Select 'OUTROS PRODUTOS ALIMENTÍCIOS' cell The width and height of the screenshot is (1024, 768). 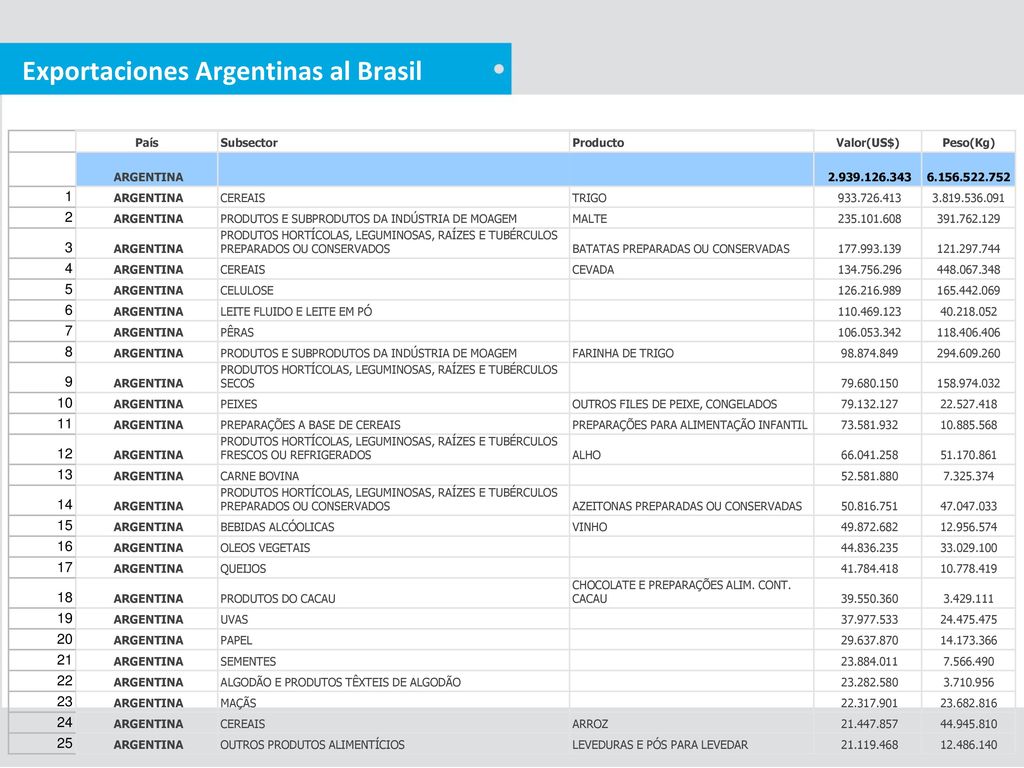(312, 745)
